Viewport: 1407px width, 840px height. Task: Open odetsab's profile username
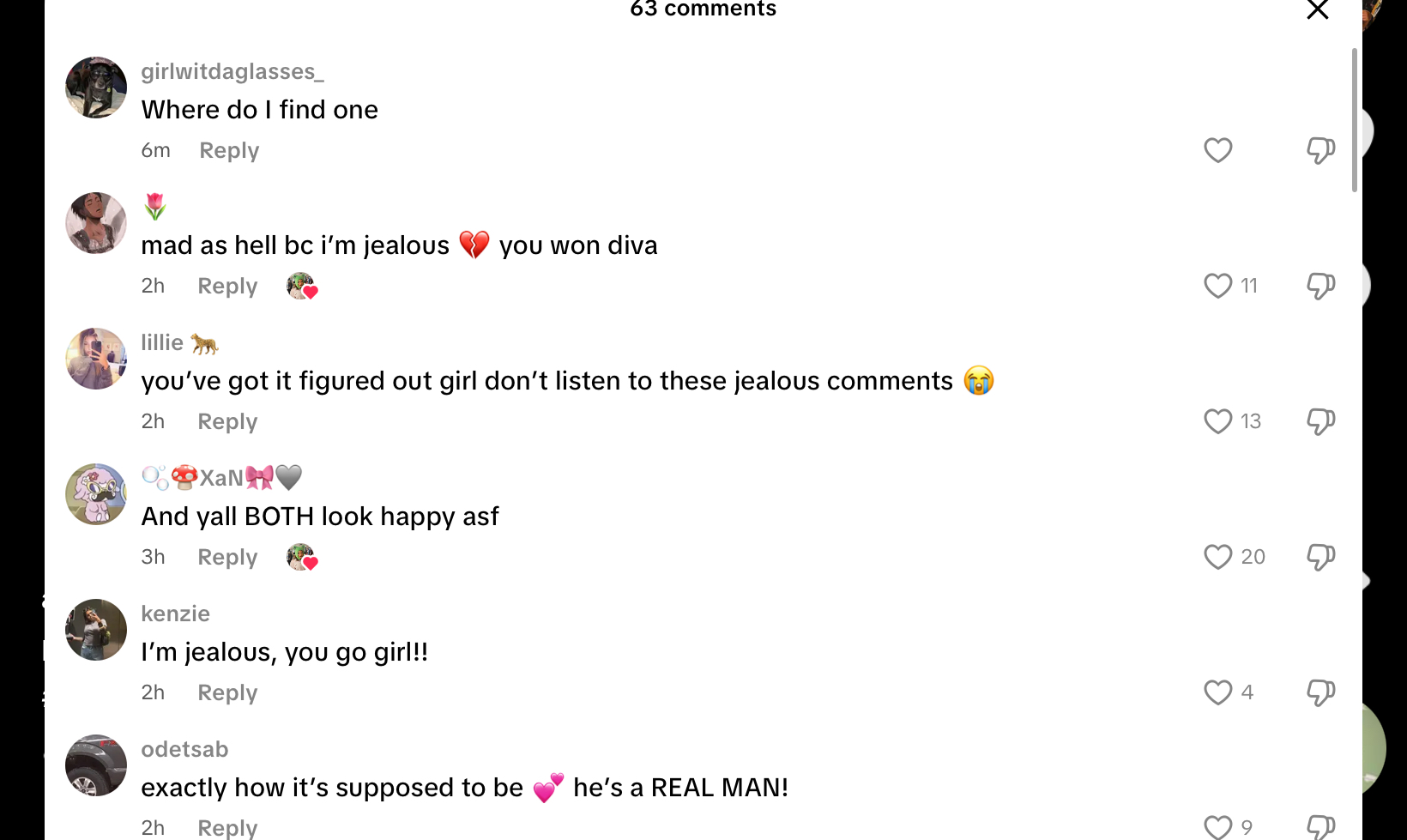pyautogui.click(x=184, y=749)
